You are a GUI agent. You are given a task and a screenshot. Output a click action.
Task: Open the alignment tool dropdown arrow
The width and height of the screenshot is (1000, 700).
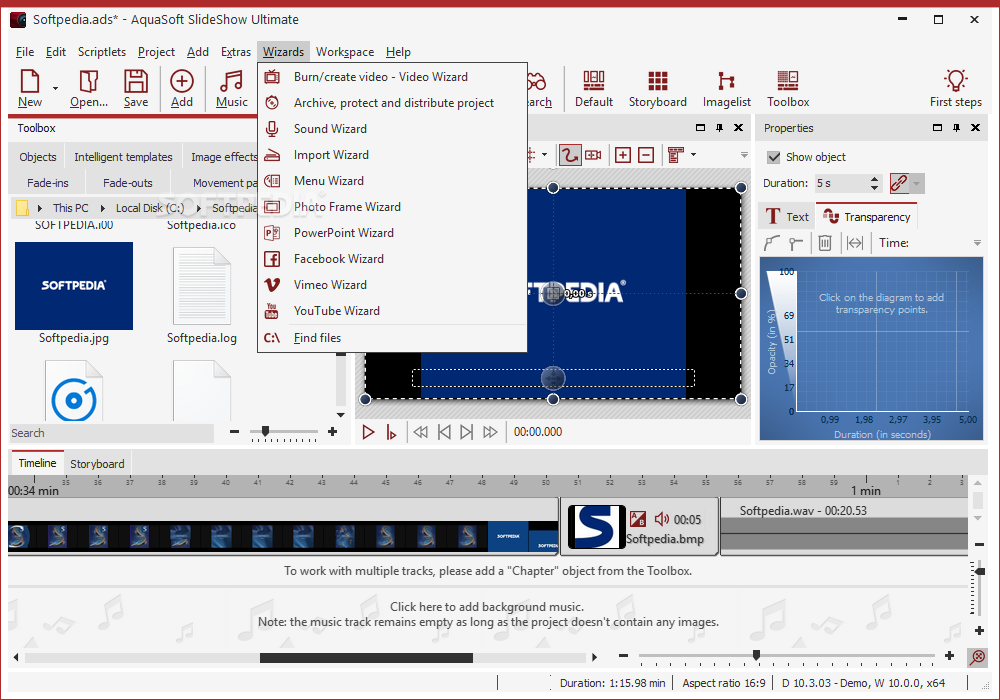[x=693, y=155]
